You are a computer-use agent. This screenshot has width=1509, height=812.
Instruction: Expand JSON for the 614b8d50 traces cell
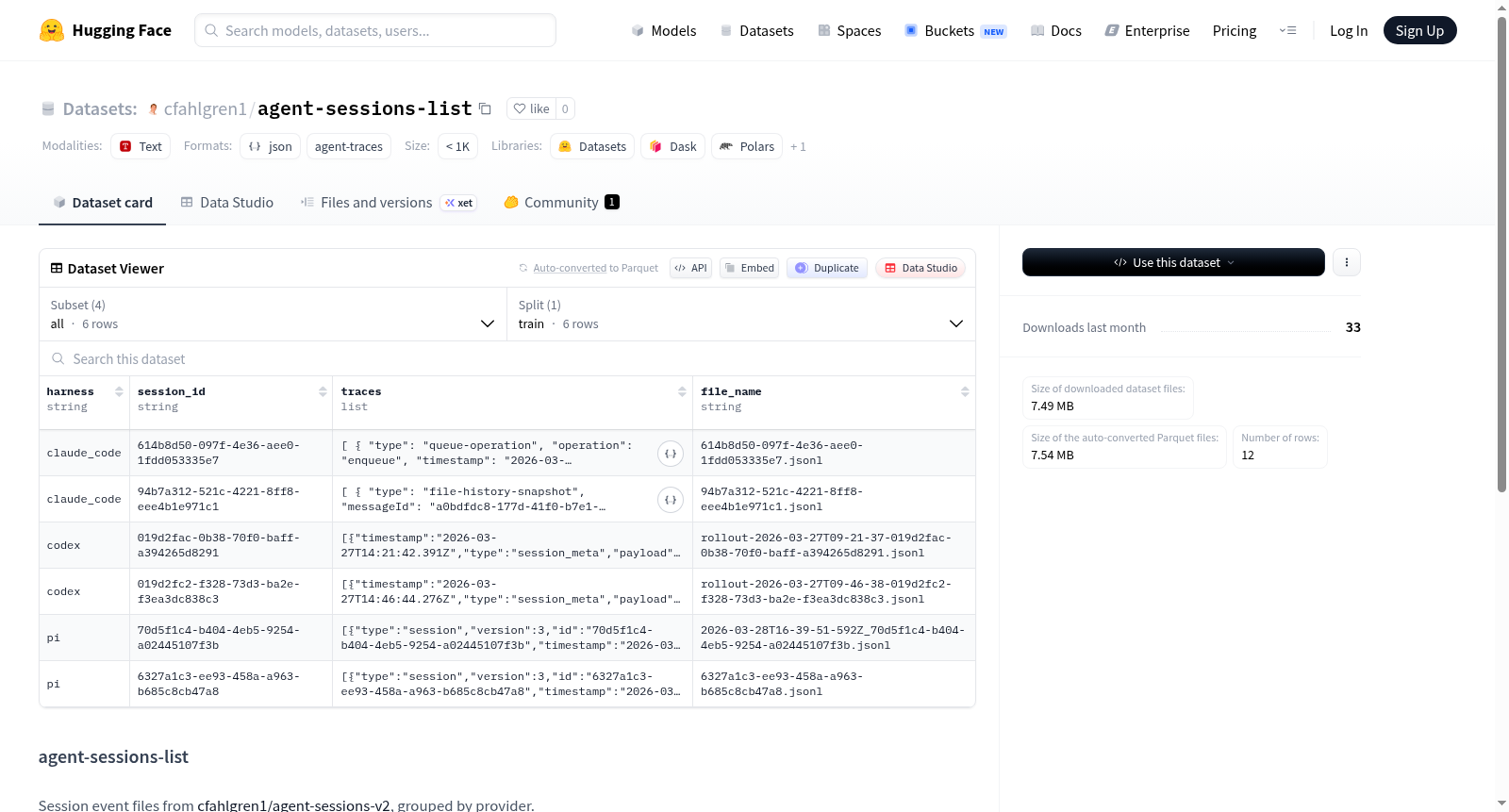pos(671,454)
